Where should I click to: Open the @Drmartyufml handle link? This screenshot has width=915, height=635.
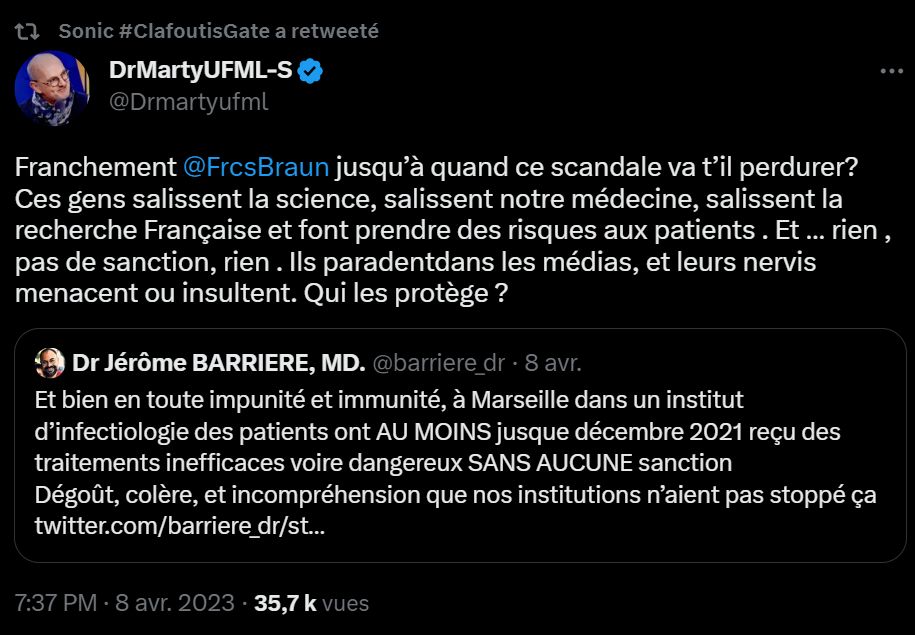click(187, 102)
